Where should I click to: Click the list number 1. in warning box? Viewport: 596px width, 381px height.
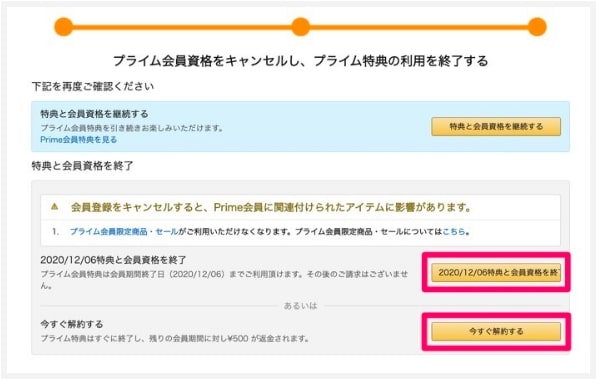[x=56, y=232]
